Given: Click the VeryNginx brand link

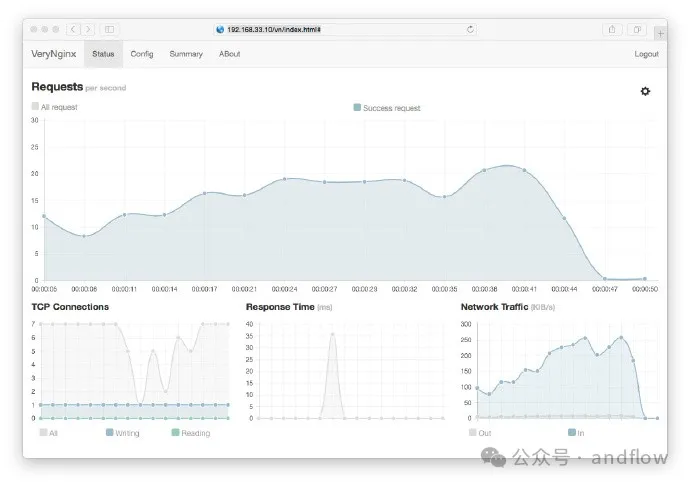Looking at the screenshot, I should 53,54.
